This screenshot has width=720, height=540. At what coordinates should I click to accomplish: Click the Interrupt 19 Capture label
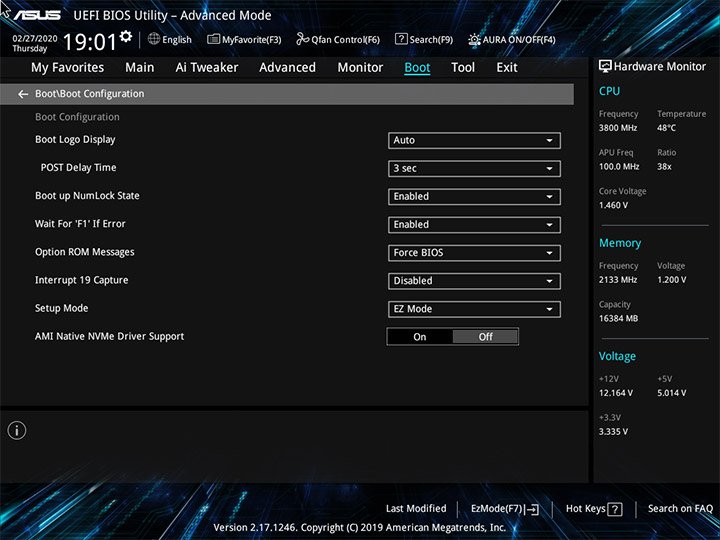(x=81, y=280)
